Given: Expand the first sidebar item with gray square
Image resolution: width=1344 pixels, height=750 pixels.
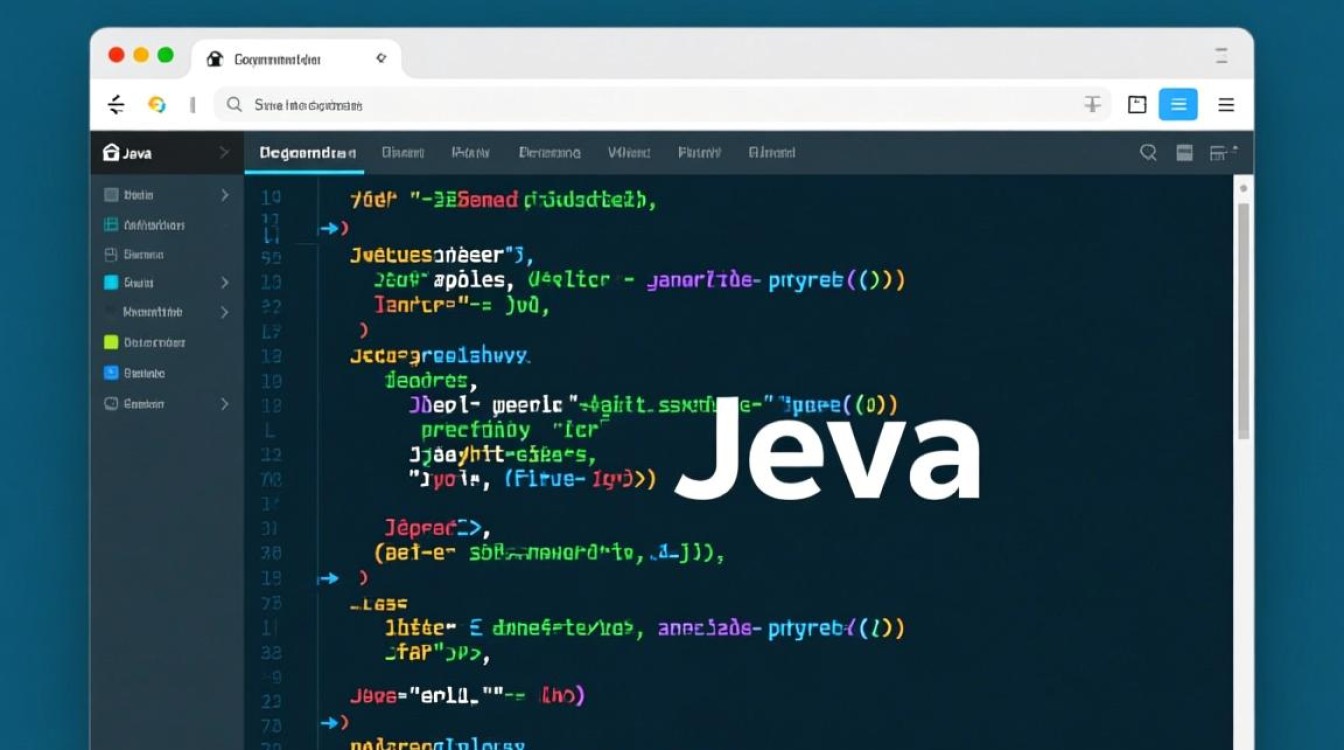Looking at the screenshot, I should point(224,195).
